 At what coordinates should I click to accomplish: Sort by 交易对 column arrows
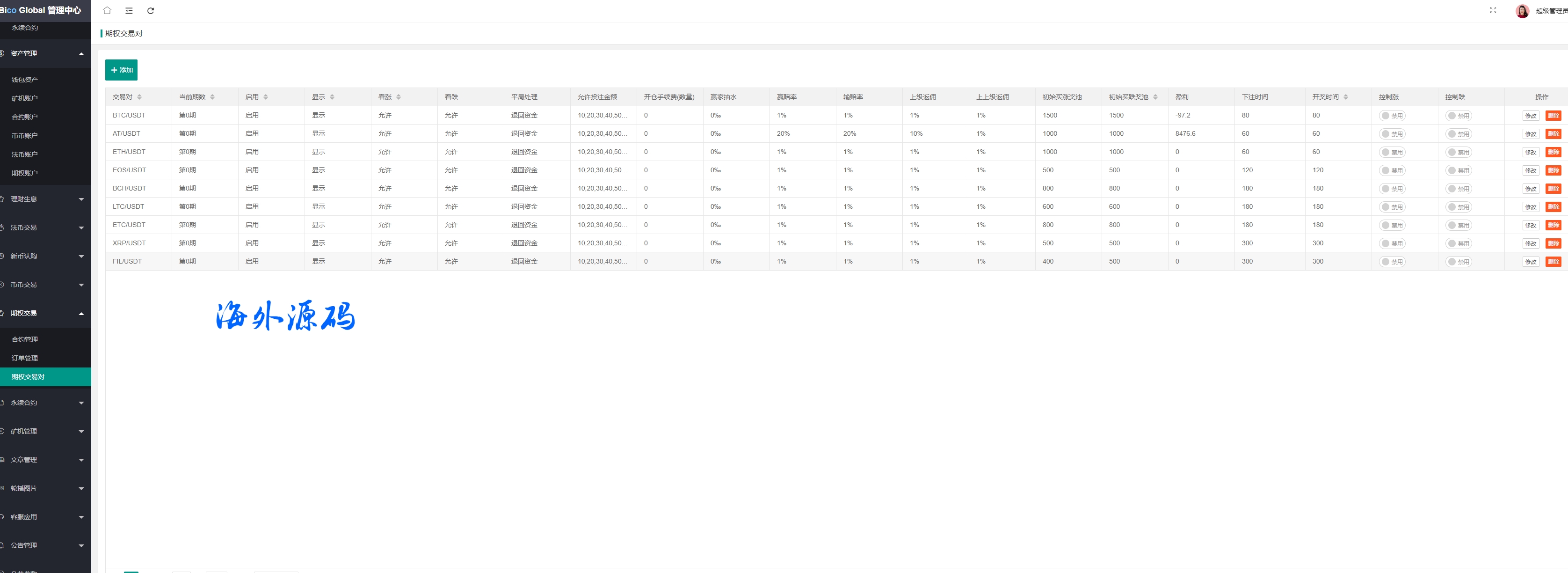click(139, 97)
